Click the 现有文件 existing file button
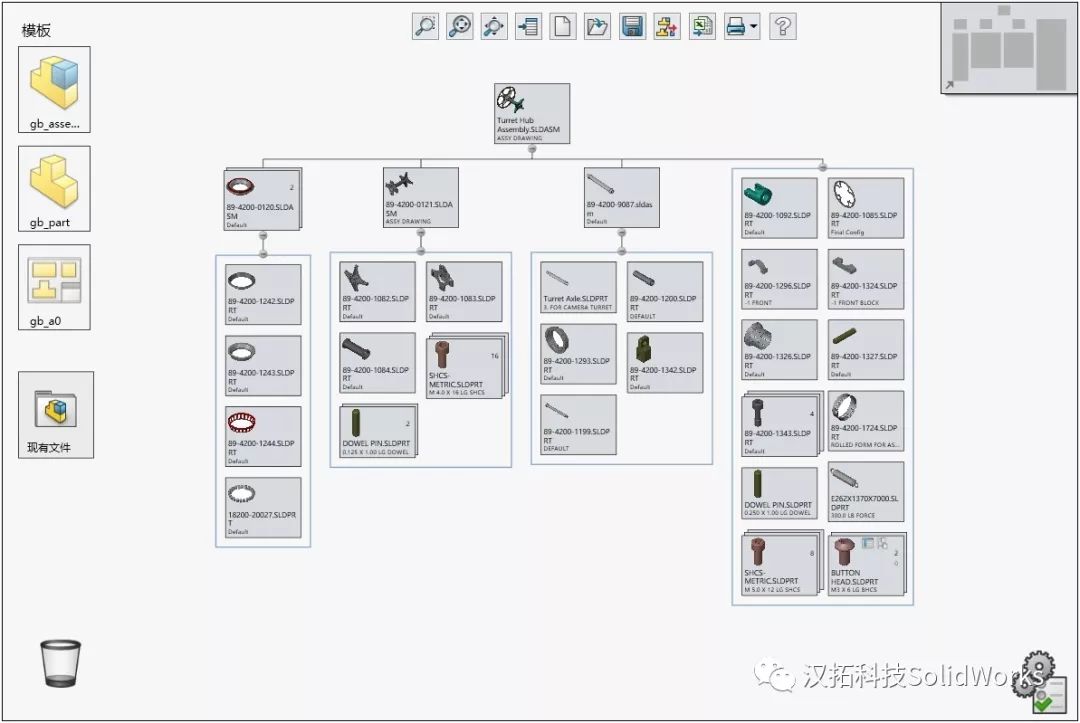 pyautogui.click(x=56, y=415)
